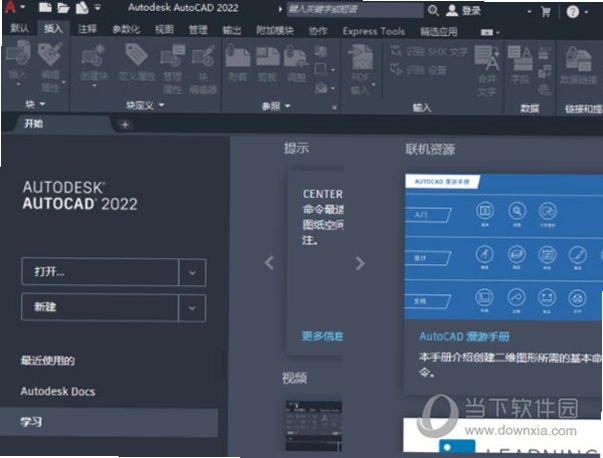The width and height of the screenshot is (603, 458).
Task: Select 学习 in the start sidebar
Action: pyautogui.click(x=108, y=422)
